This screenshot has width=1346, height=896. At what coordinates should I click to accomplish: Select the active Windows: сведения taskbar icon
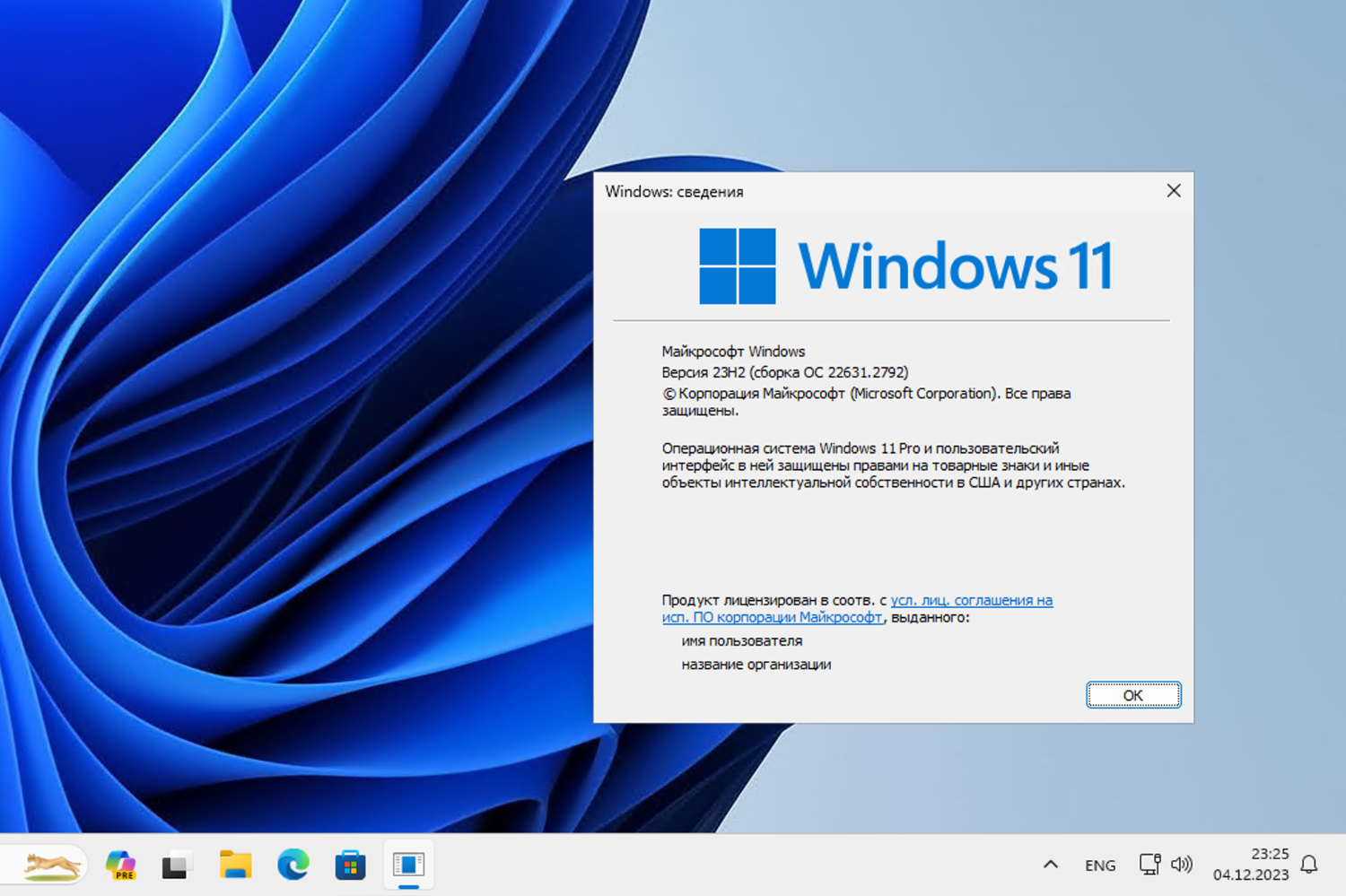408,865
